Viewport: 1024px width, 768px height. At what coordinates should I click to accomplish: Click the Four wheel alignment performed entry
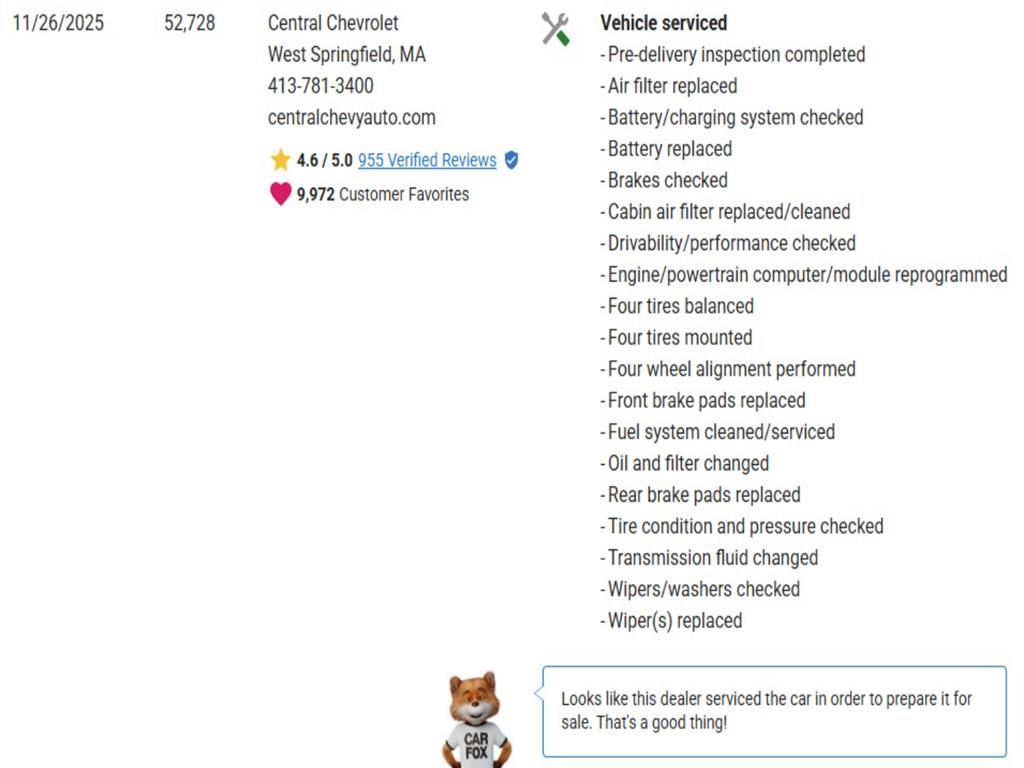point(731,369)
